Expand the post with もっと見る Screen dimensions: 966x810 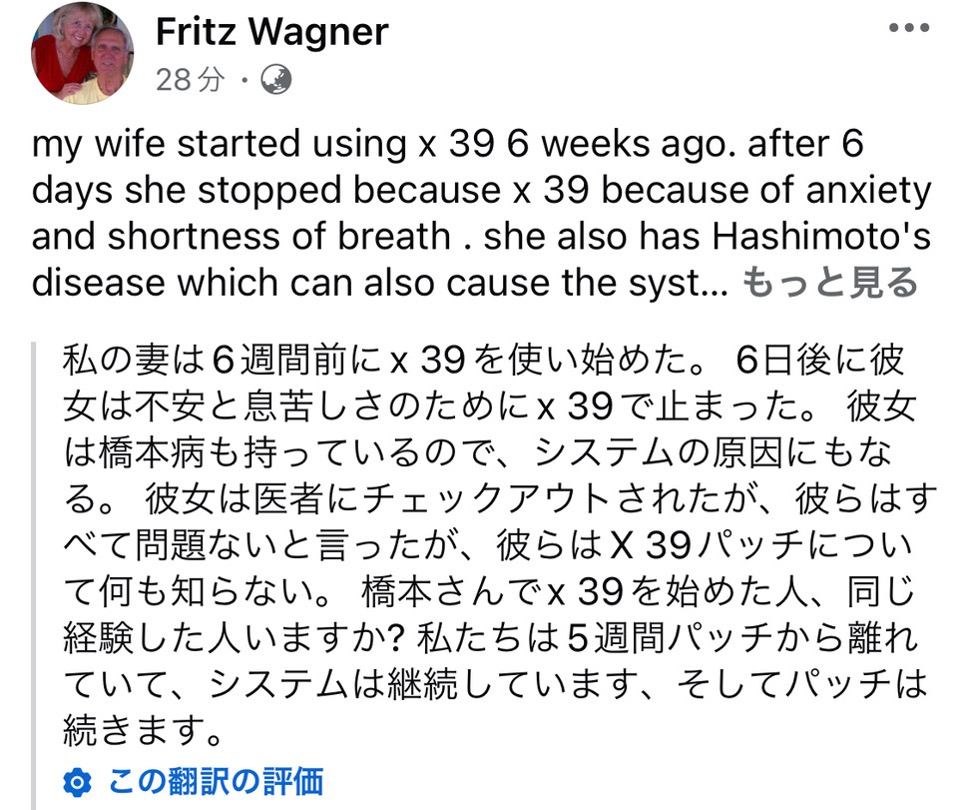[x=830, y=283]
